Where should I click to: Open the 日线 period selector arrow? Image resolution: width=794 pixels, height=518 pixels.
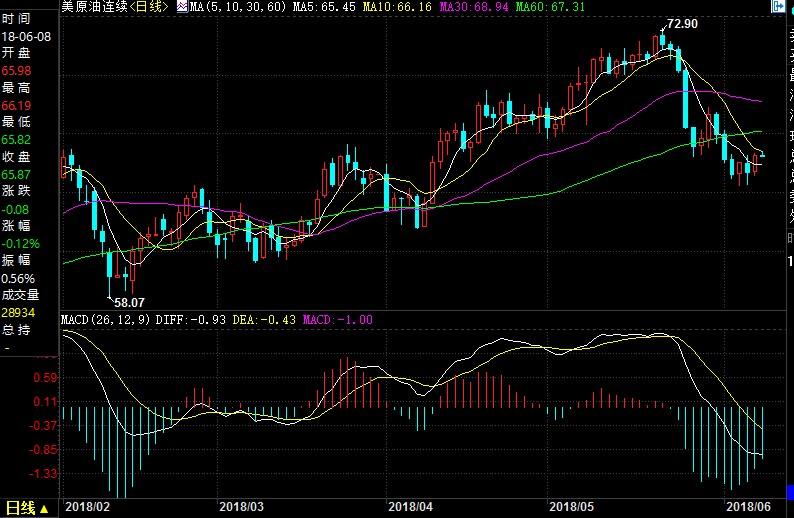[44, 508]
